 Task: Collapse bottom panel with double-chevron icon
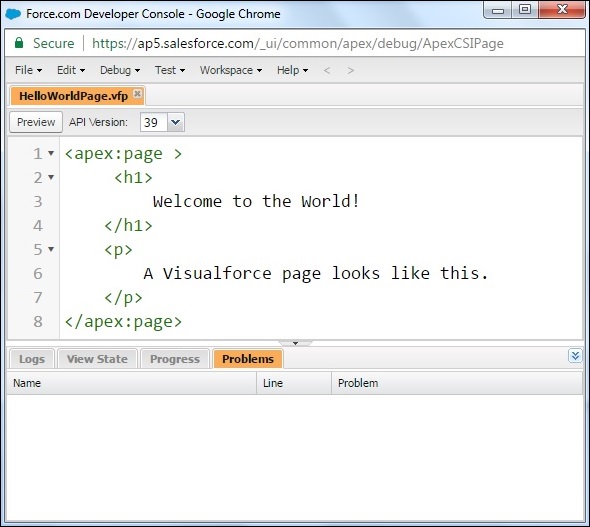[x=575, y=356]
